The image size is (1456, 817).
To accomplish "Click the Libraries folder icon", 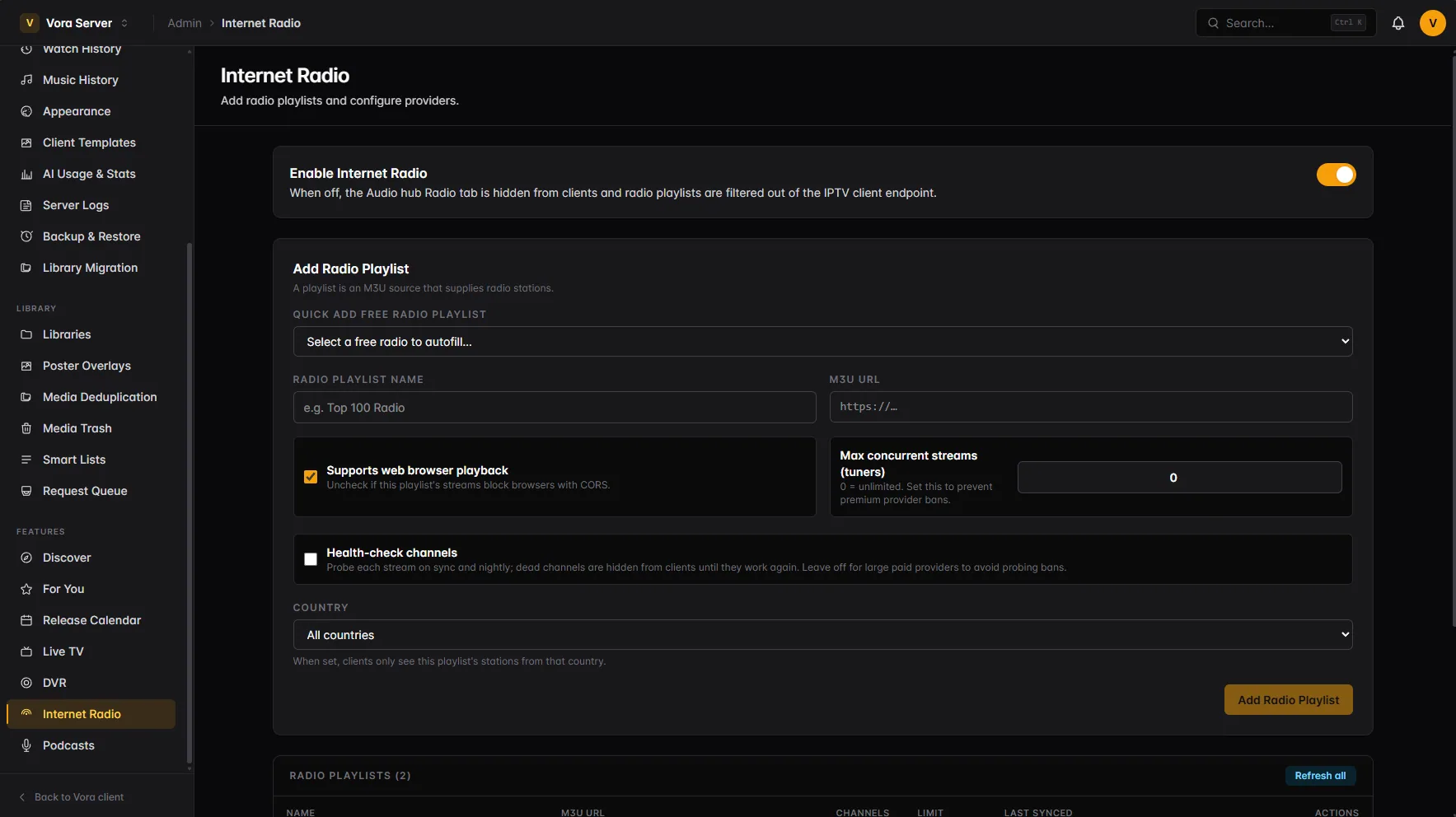I will tap(26, 334).
